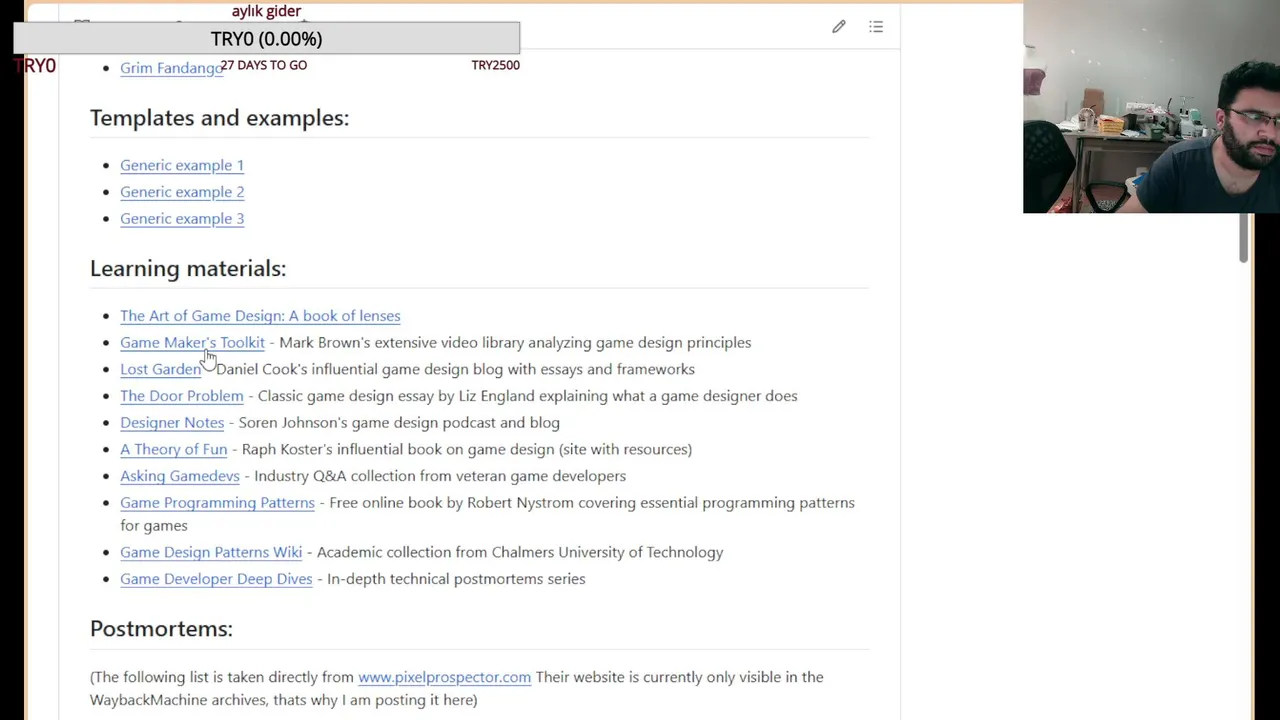The width and height of the screenshot is (1280, 720).
Task: Open Generic example 1 template
Action: [182, 165]
